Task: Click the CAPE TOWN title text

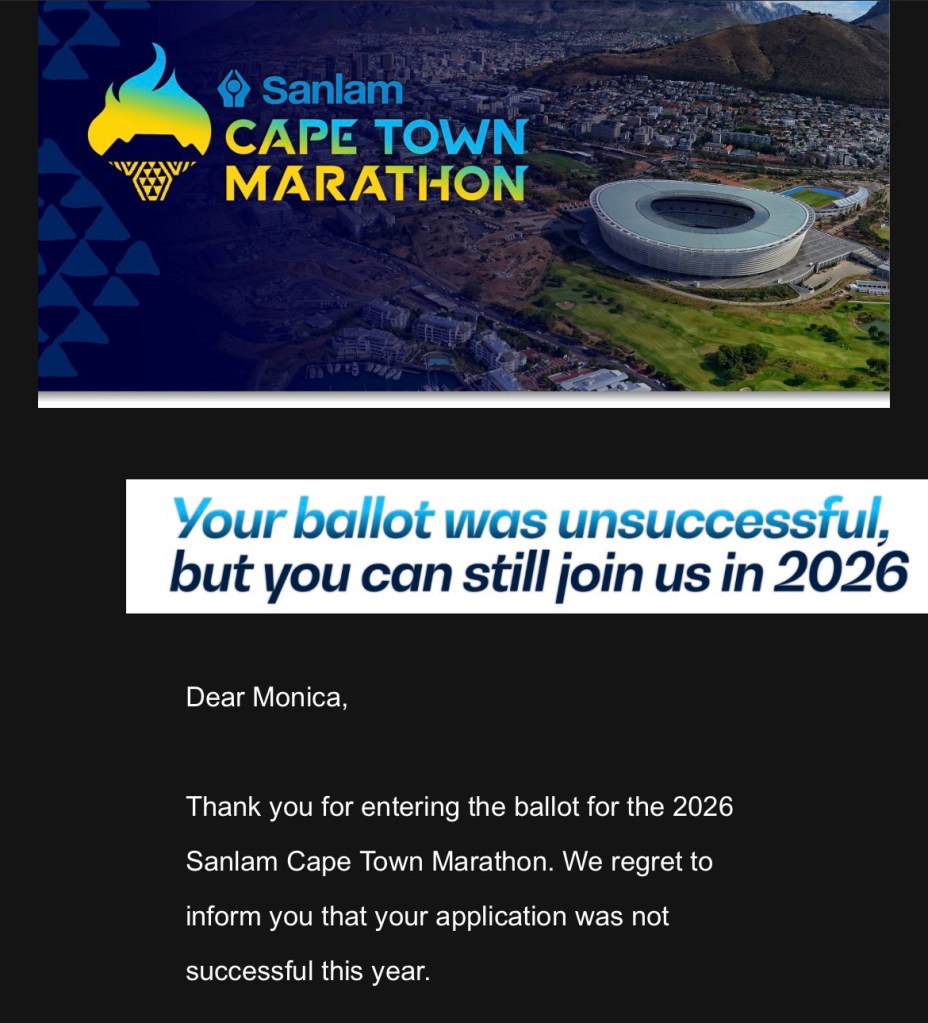Action: coord(375,138)
